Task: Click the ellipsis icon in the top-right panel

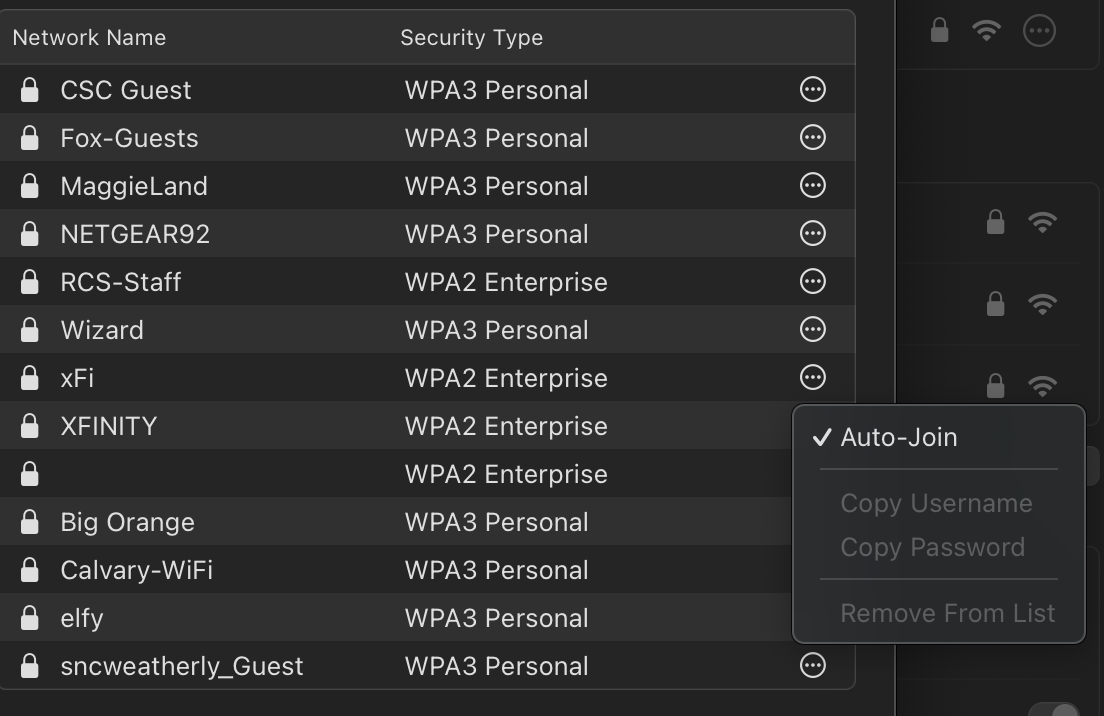Action: click(1039, 31)
